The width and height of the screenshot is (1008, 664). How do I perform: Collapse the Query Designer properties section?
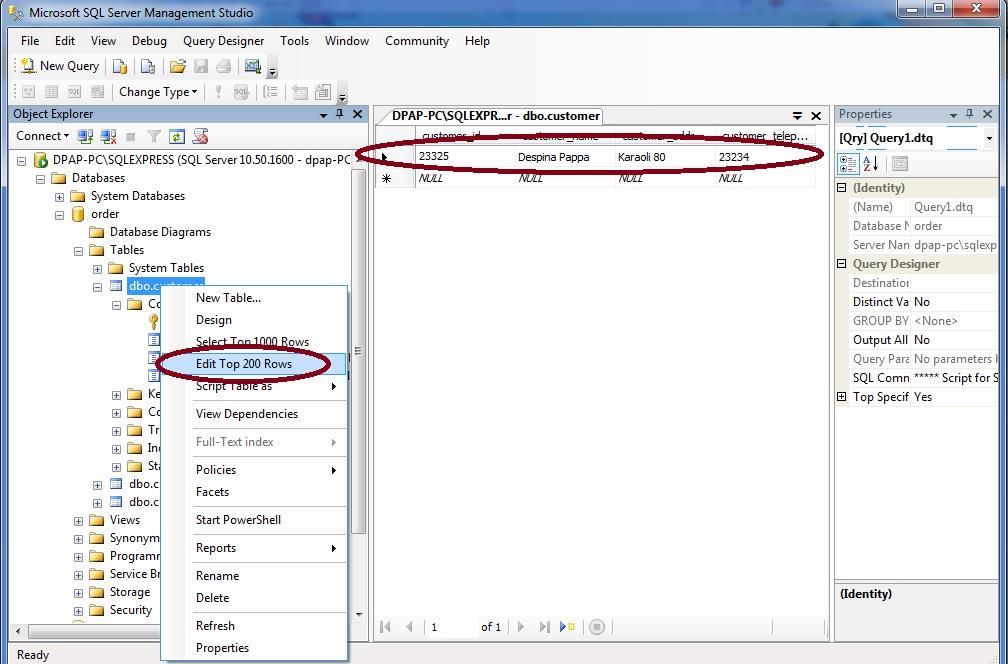tap(842, 264)
